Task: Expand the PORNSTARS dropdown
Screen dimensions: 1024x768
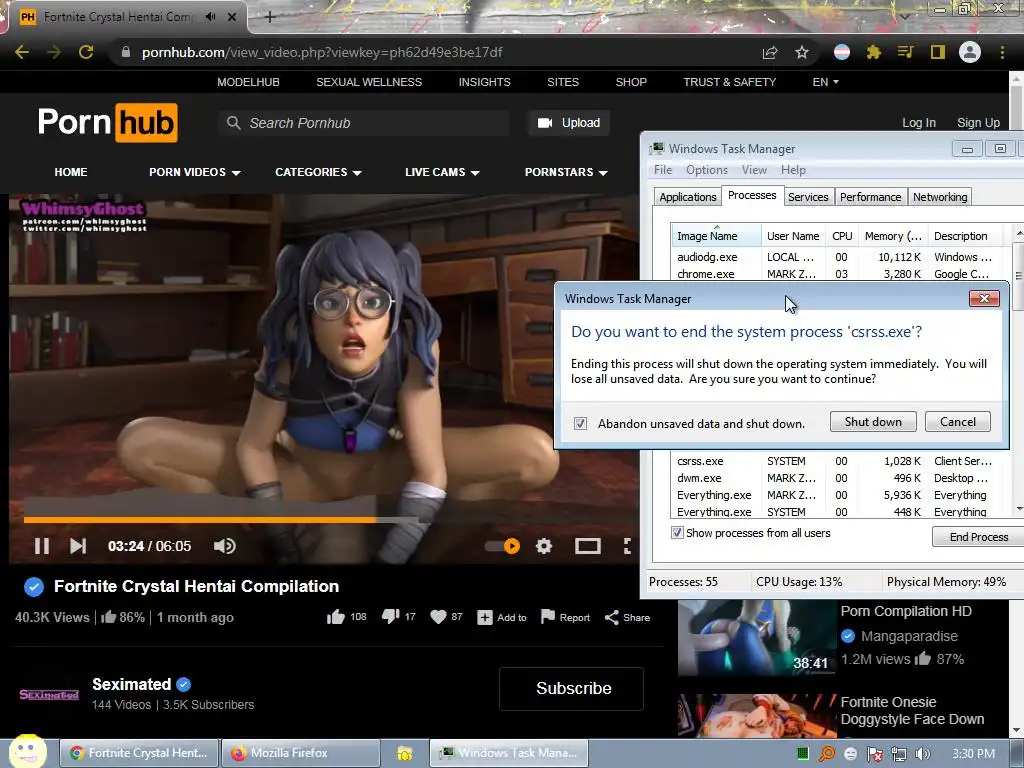Action: [566, 172]
